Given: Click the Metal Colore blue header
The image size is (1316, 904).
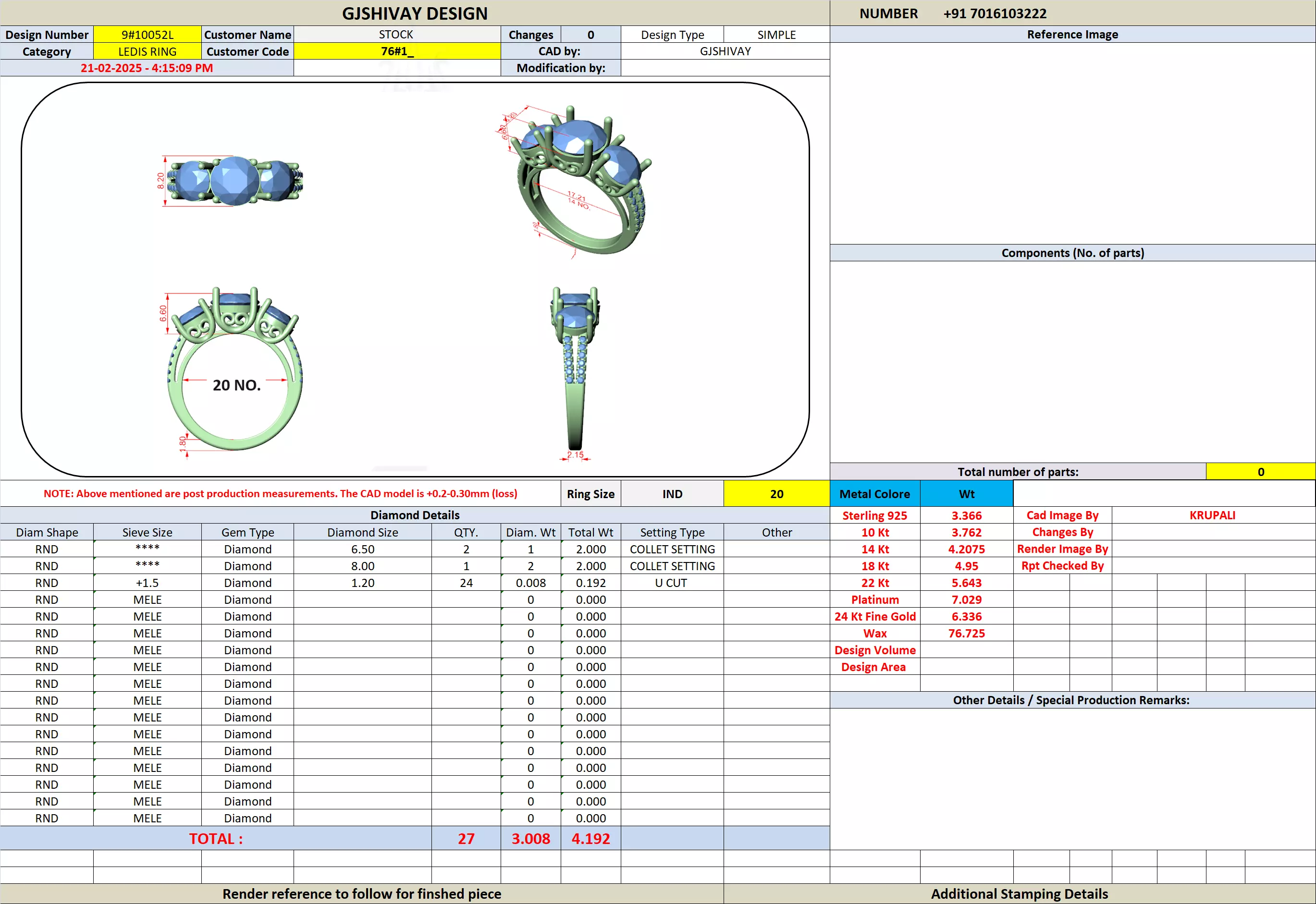Looking at the screenshot, I should point(874,494).
